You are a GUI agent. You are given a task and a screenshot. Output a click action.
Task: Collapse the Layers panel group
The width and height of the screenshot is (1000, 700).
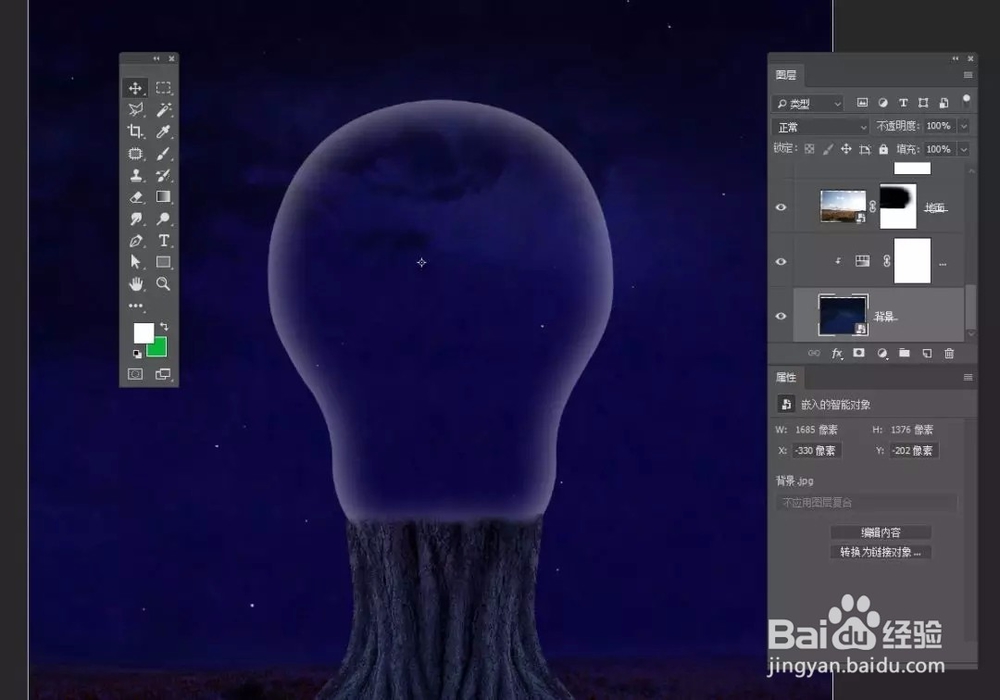click(x=955, y=59)
